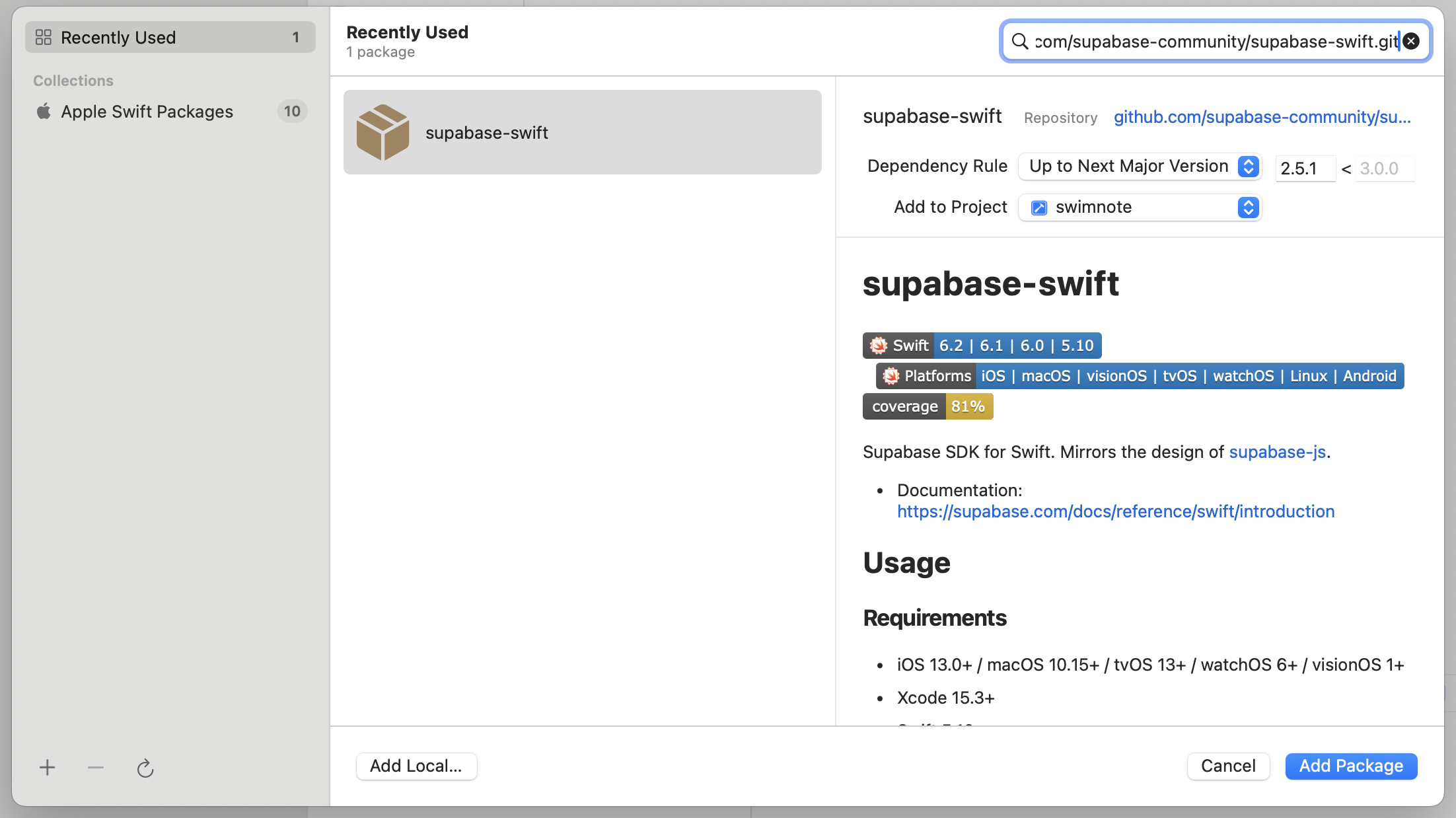Screen dimensions: 1456x818
Task: Click the magnifying glass search icon
Action: point(1020,42)
